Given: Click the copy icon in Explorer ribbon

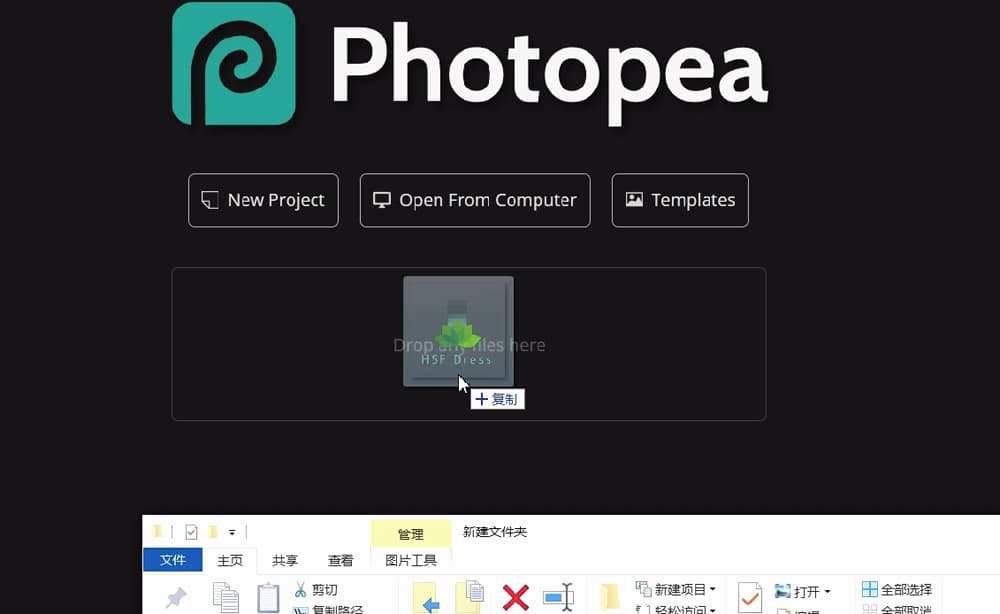Looking at the screenshot, I should pyautogui.click(x=225, y=598).
